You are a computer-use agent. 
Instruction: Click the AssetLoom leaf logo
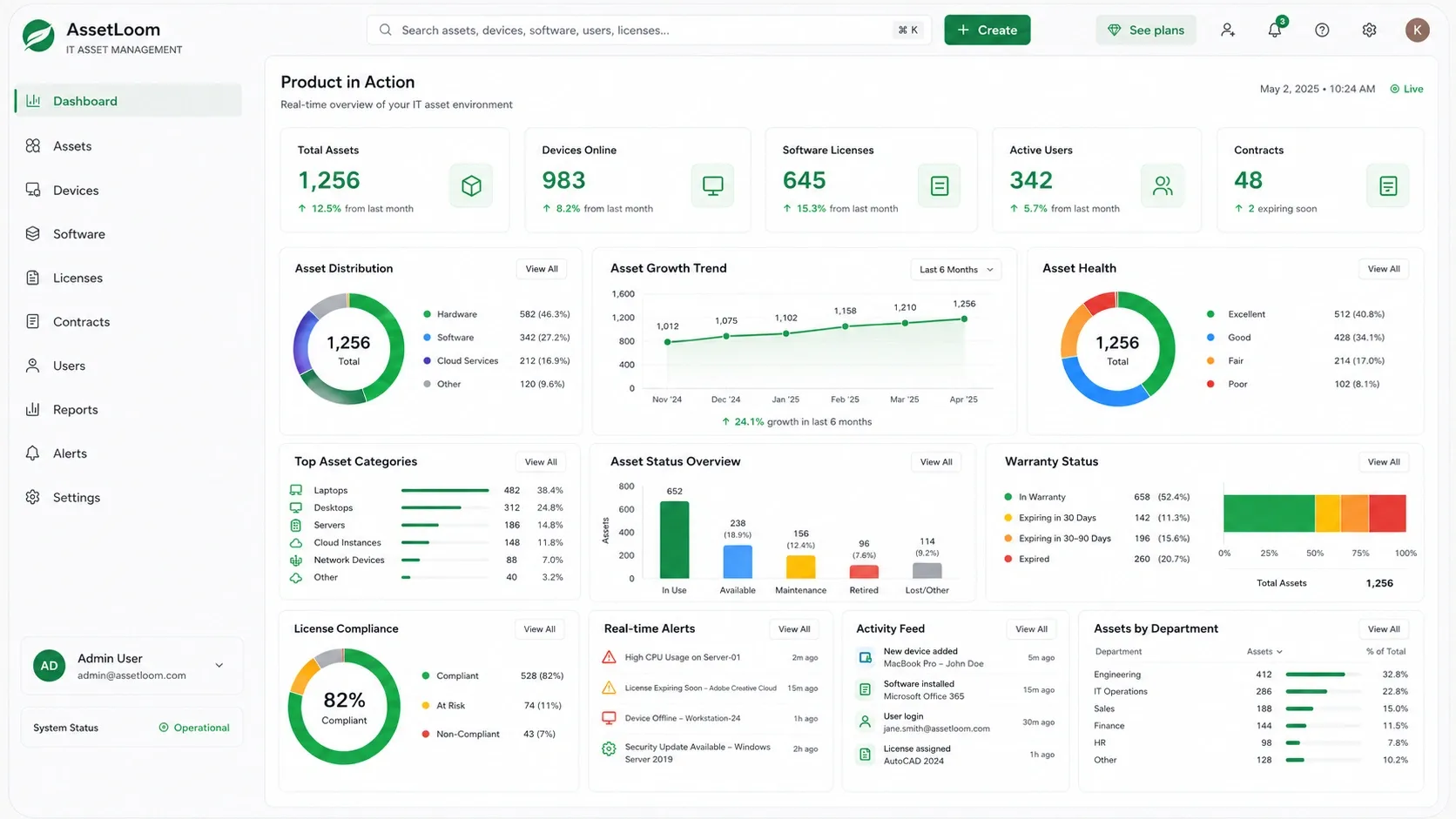[x=38, y=37]
